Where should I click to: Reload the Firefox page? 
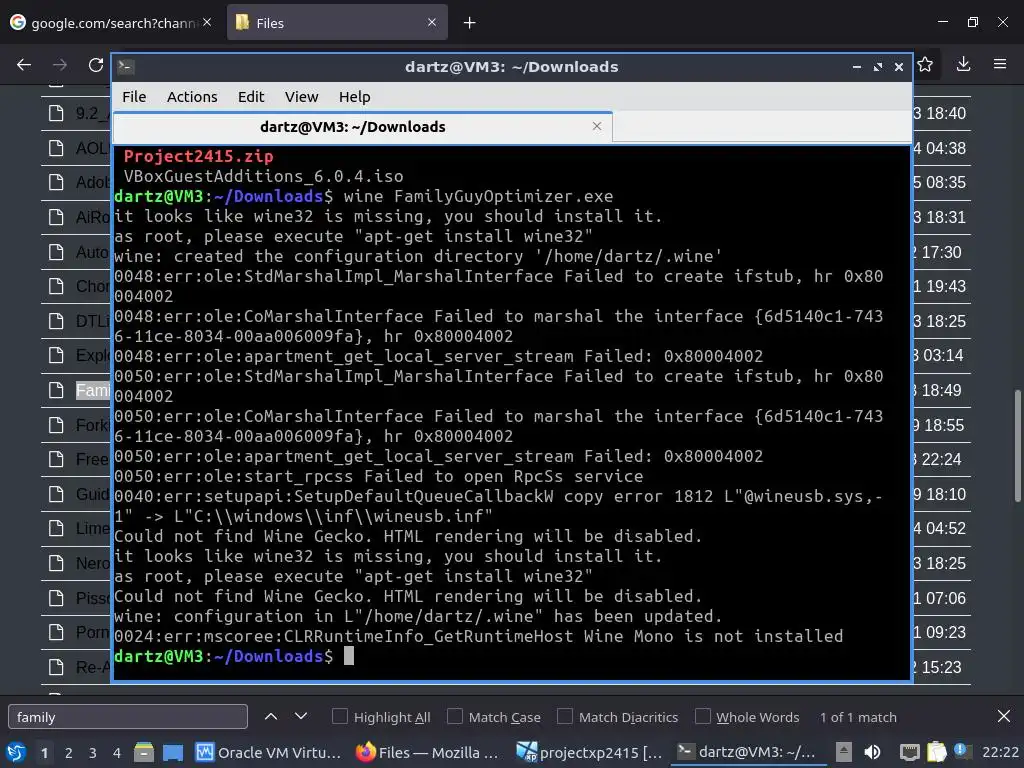[x=96, y=65]
